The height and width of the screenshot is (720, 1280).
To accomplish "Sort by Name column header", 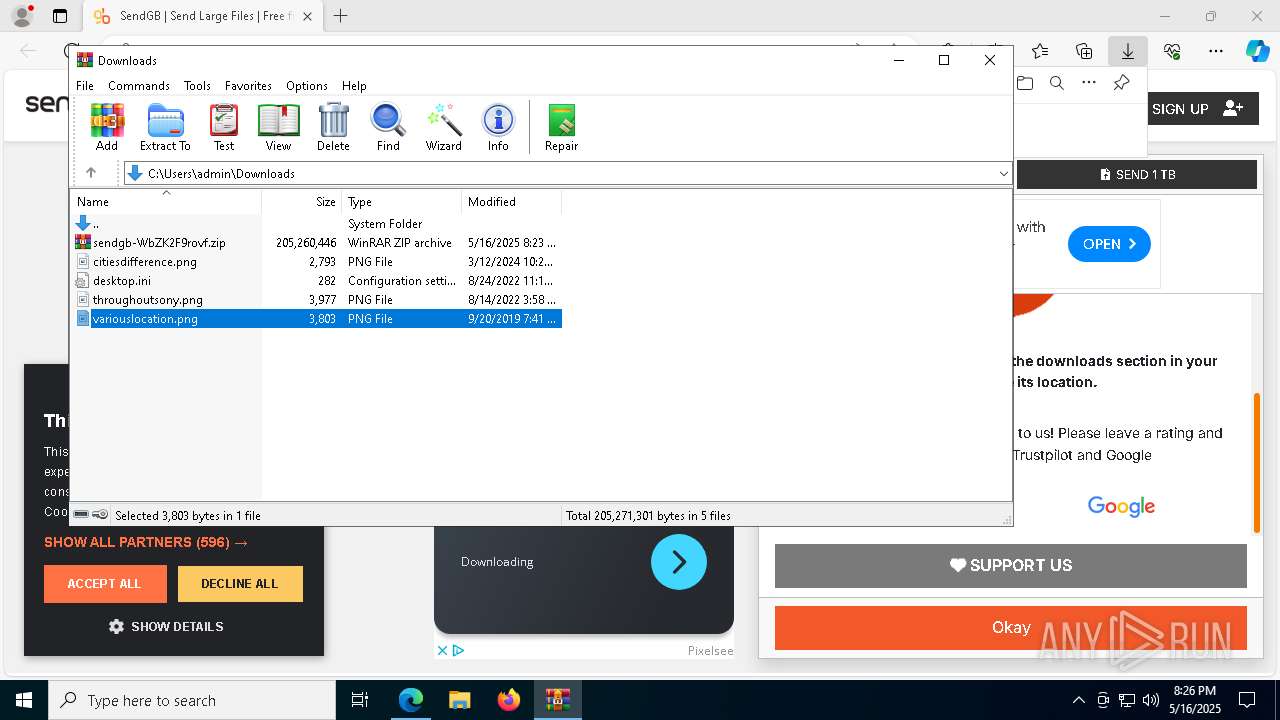I will pos(166,202).
